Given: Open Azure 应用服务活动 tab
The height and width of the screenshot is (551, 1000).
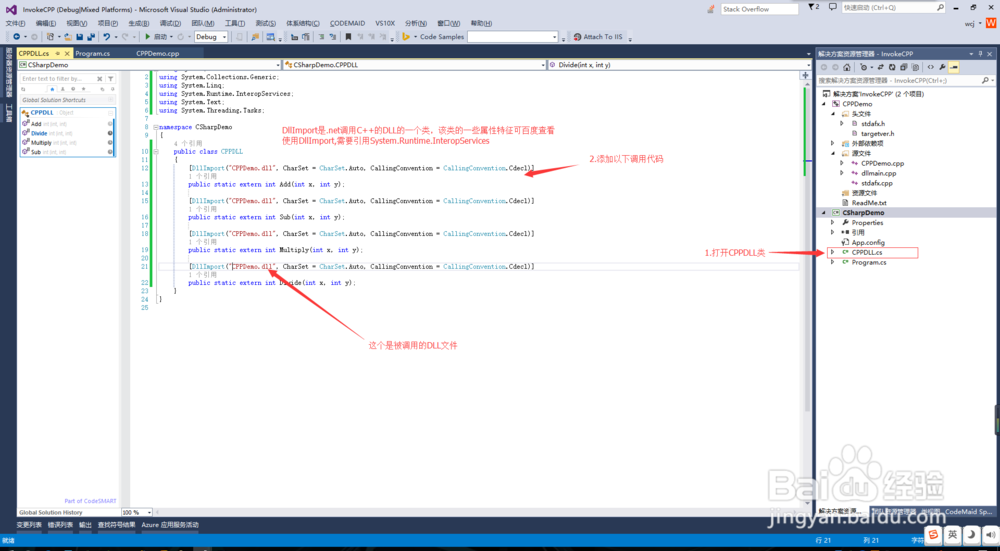Looking at the screenshot, I should 170,525.
